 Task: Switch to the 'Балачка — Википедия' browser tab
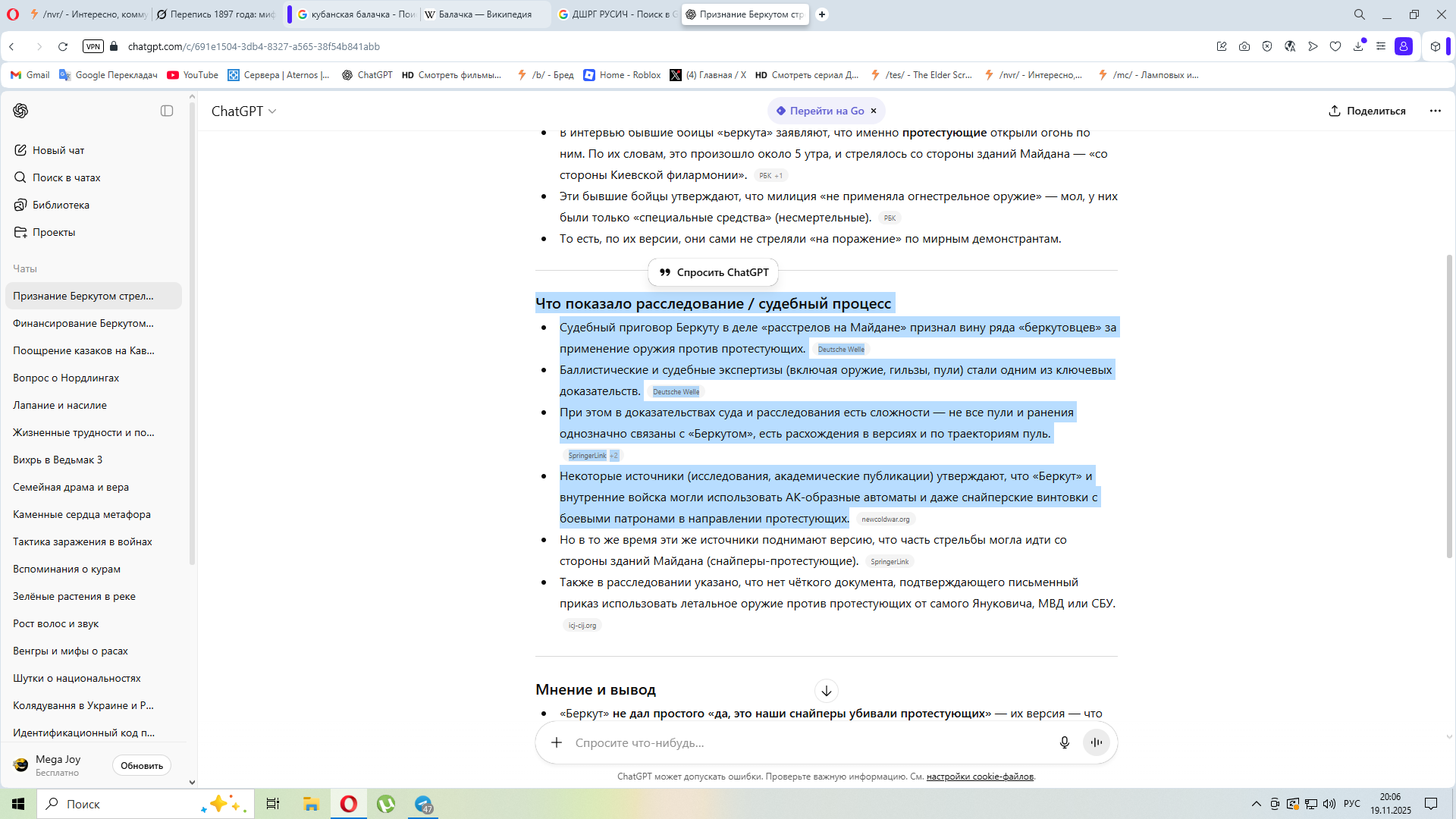tap(485, 14)
